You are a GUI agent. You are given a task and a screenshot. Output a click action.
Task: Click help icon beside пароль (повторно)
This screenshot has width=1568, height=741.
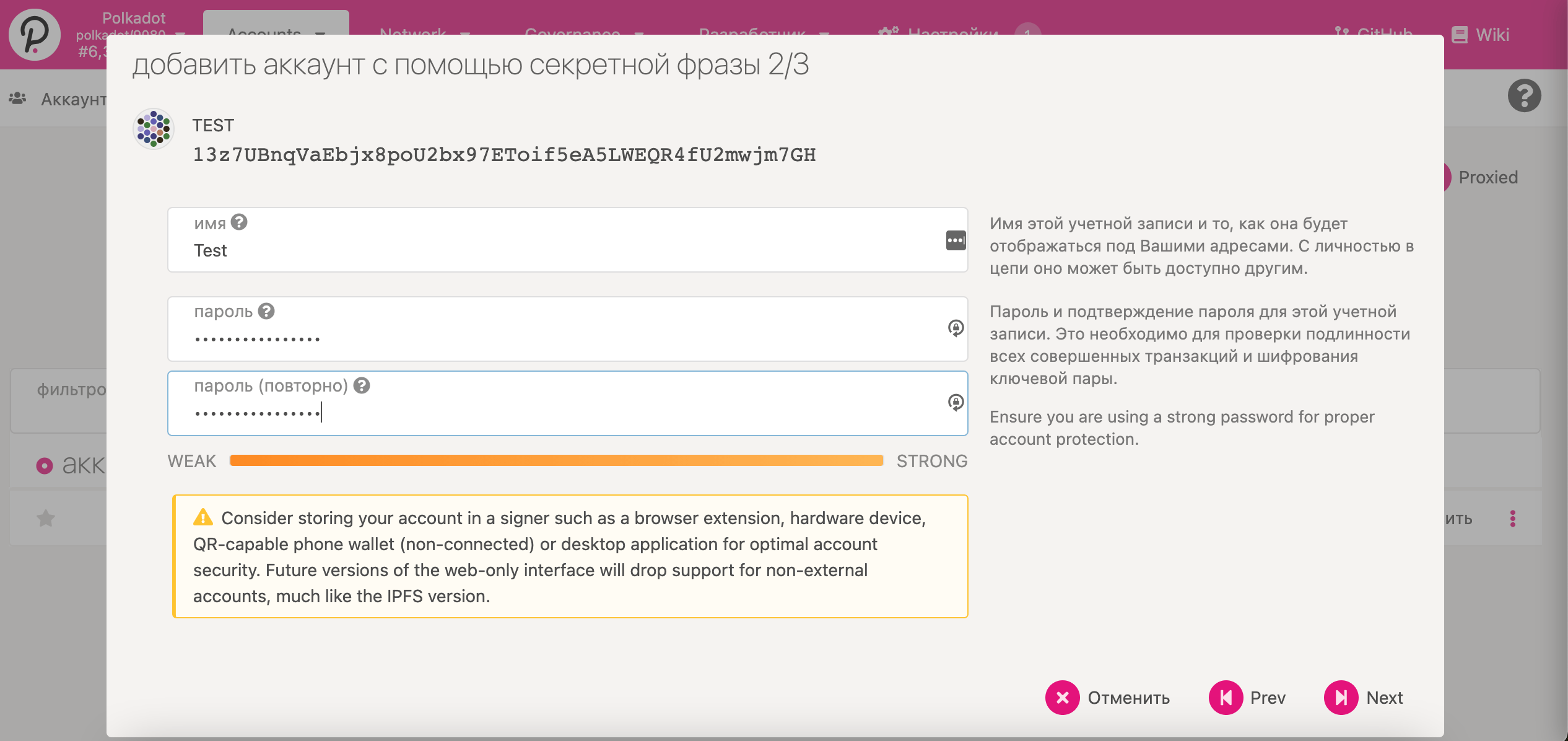point(362,385)
